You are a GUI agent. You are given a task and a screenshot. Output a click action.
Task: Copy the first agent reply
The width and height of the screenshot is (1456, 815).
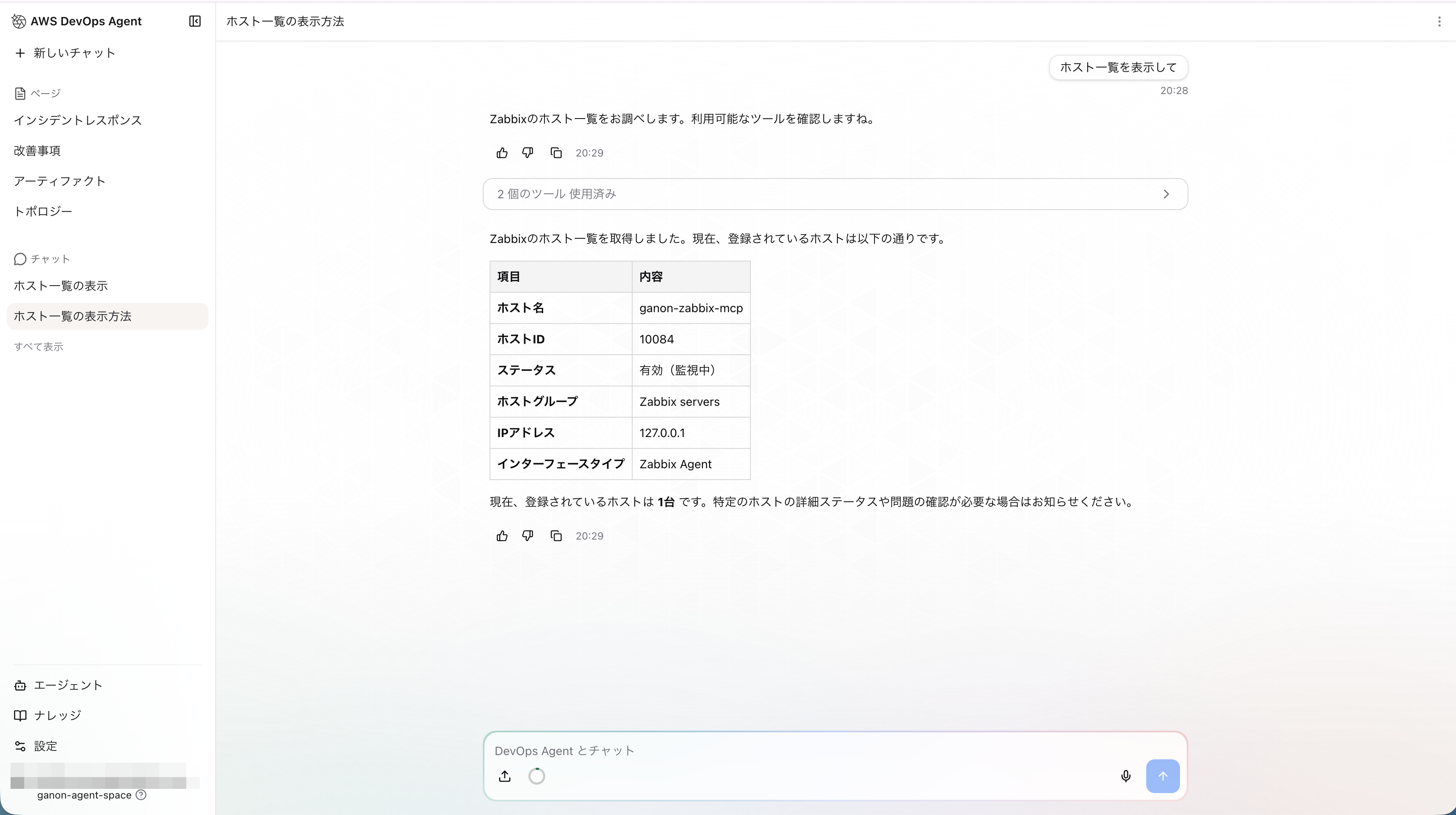pyautogui.click(x=556, y=153)
